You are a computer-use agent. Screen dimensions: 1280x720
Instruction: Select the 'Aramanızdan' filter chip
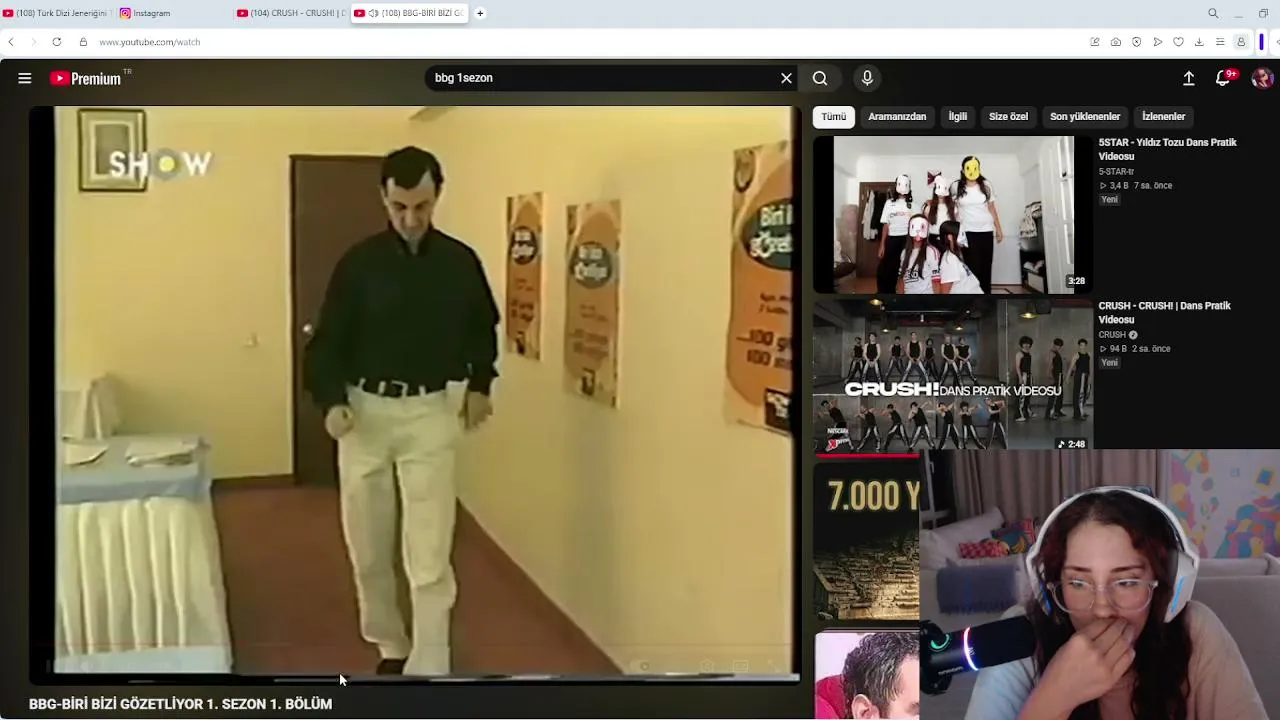coord(897,117)
